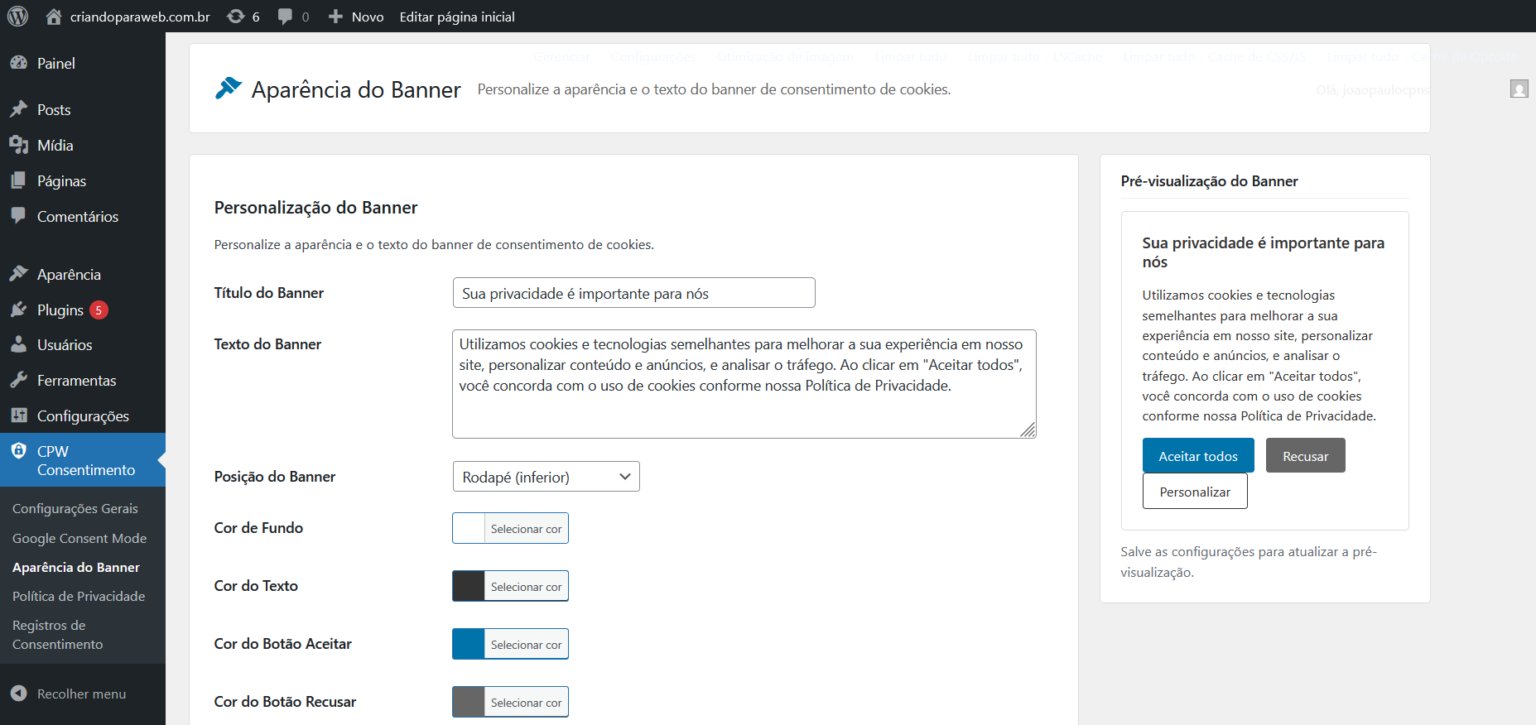Click the Título do Banner text field
Viewport: 1536px width, 725px height.
(634, 293)
